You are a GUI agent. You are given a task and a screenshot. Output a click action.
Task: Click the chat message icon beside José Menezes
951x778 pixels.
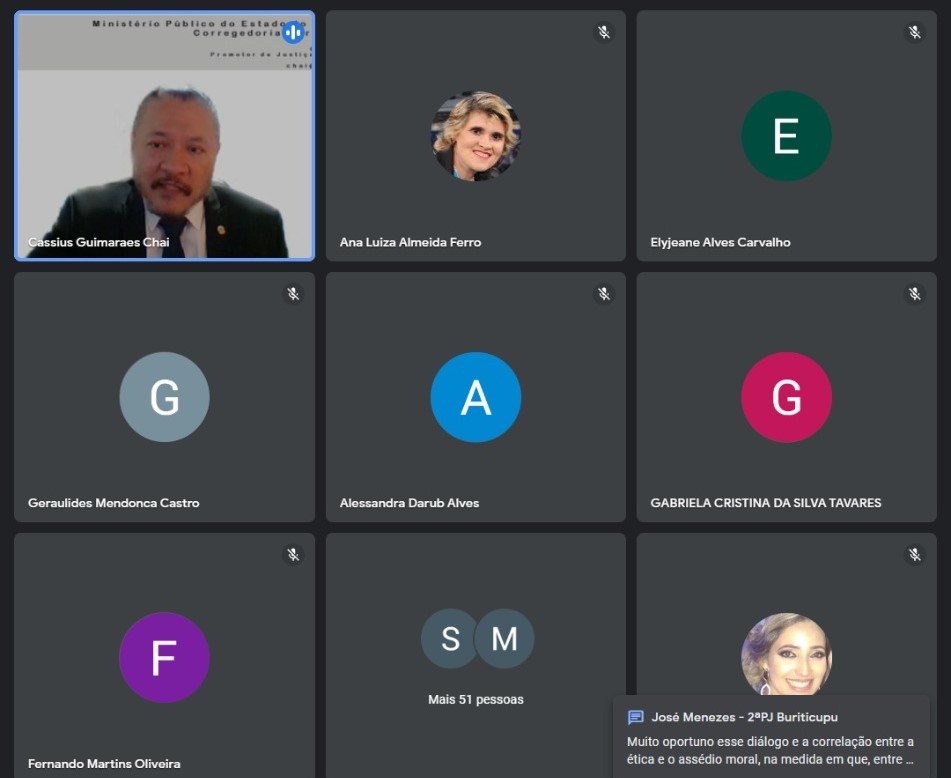point(635,717)
